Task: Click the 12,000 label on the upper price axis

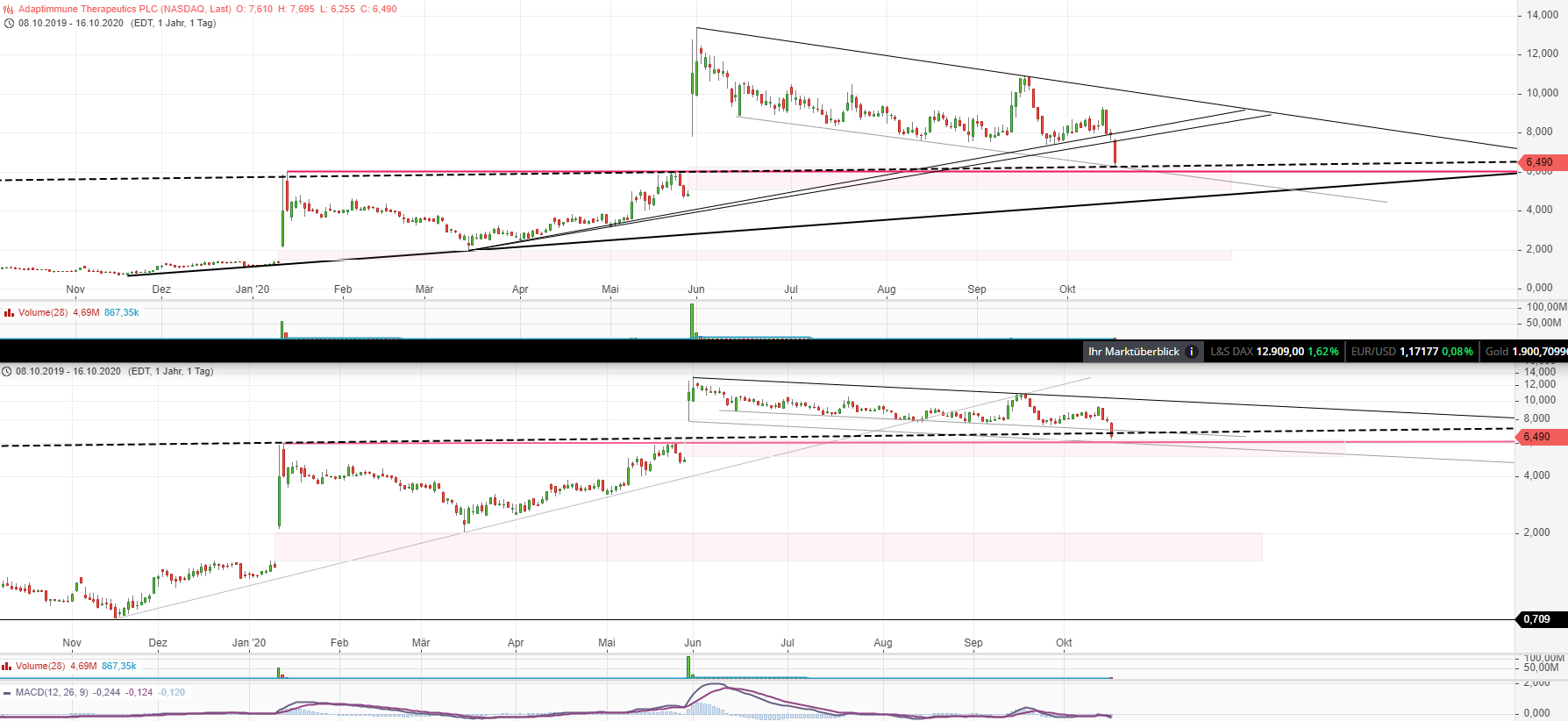Action: [1543, 54]
